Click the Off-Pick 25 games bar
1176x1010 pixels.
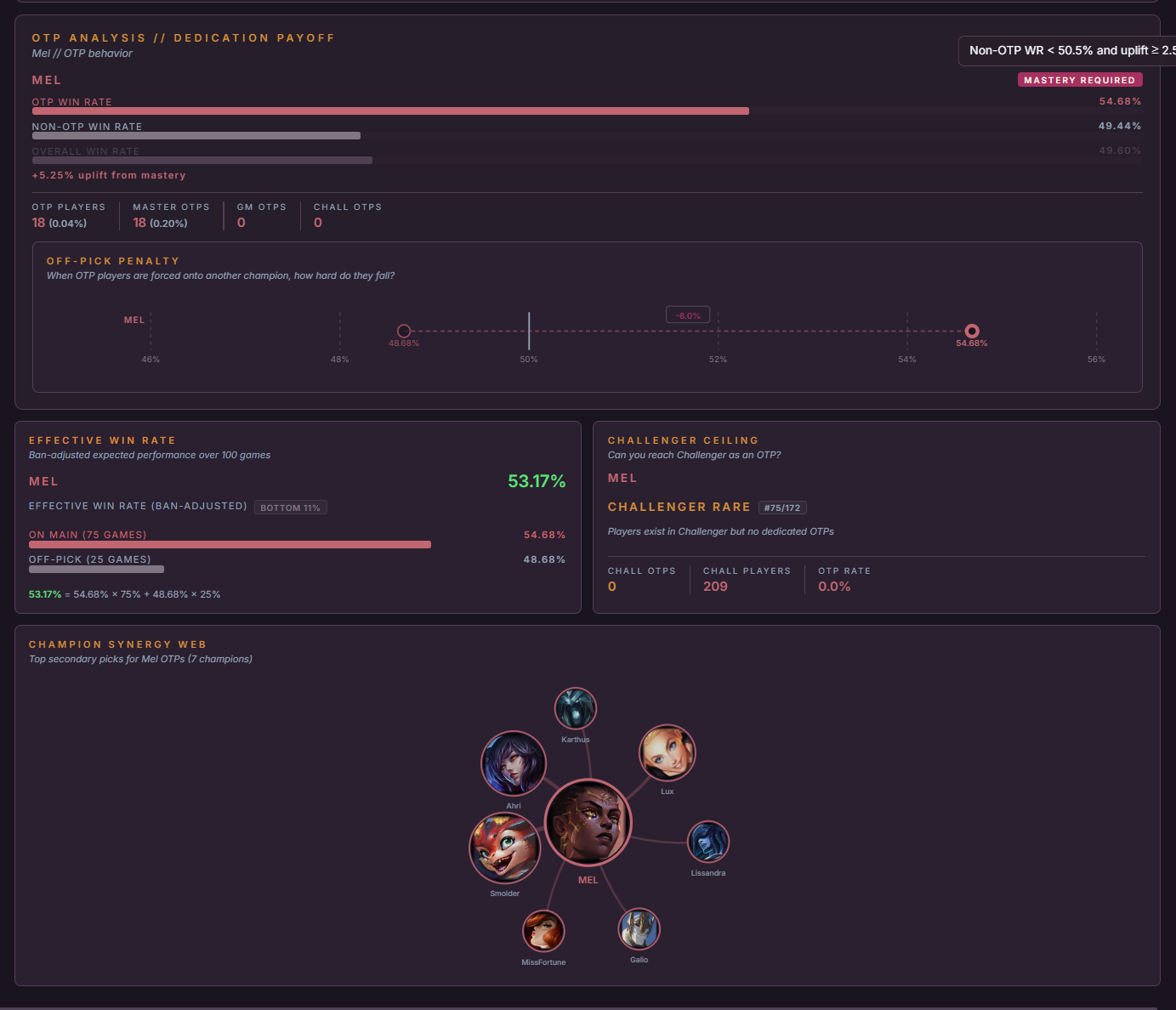pyautogui.click(x=96, y=569)
